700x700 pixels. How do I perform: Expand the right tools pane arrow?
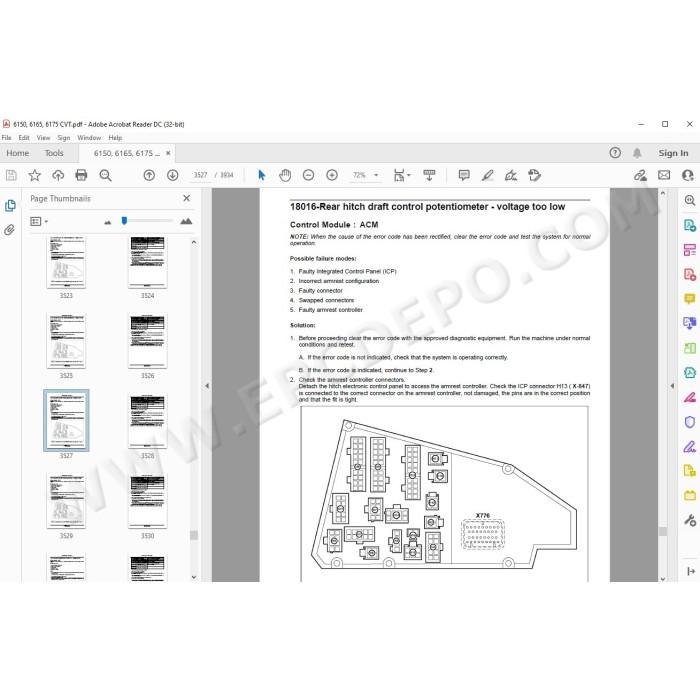tap(672, 386)
